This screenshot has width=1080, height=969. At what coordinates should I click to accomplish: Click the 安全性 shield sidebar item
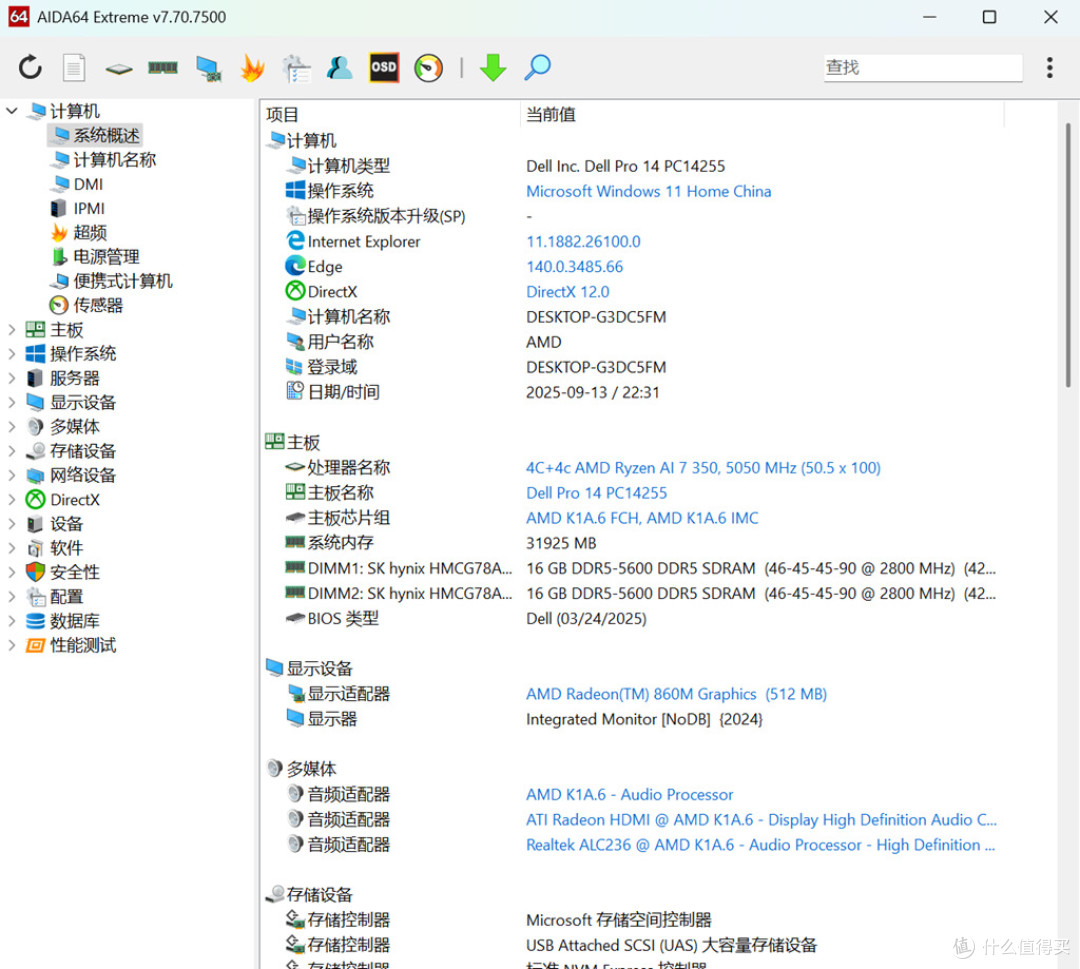click(x=63, y=572)
